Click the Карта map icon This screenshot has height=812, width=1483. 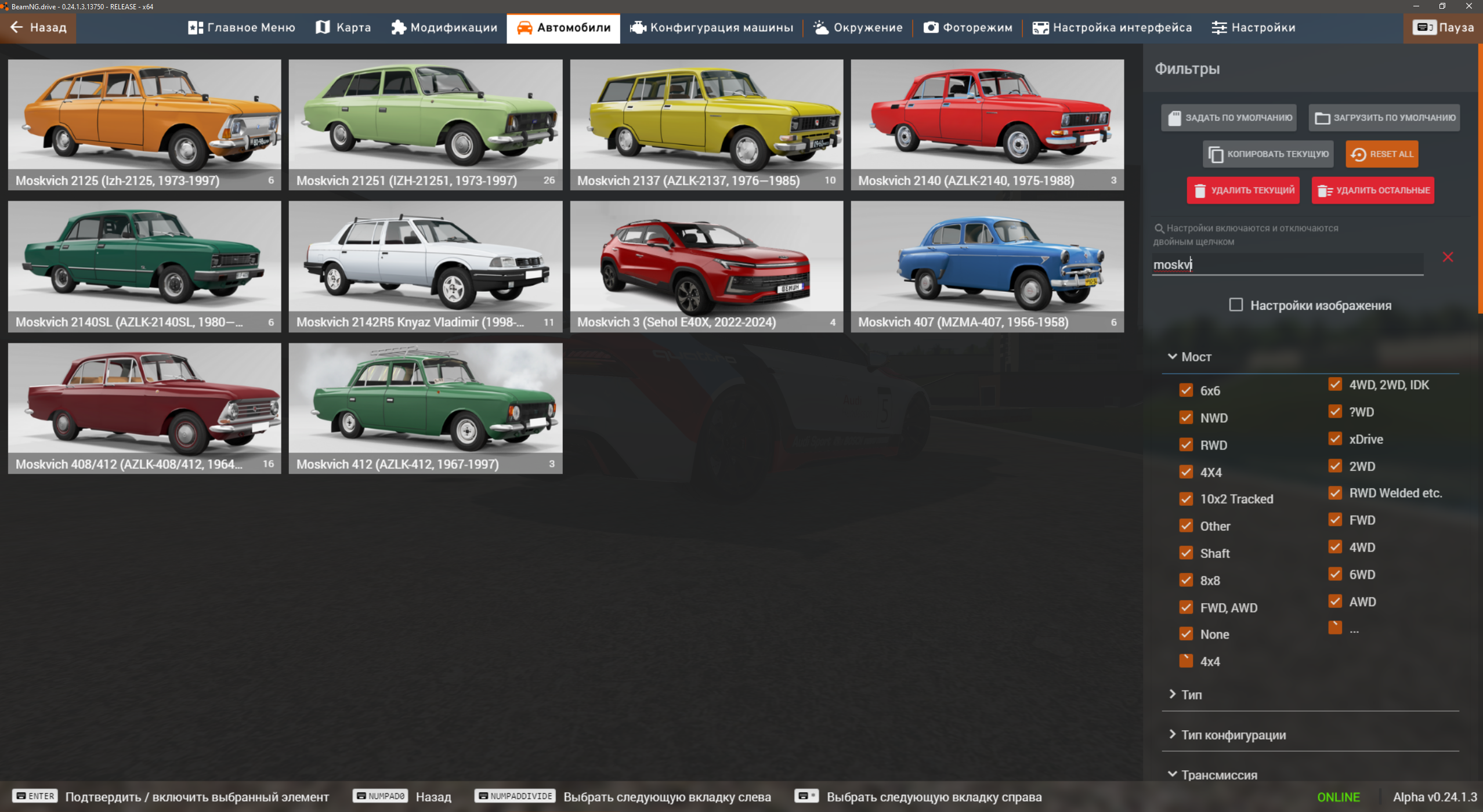(323, 27)
